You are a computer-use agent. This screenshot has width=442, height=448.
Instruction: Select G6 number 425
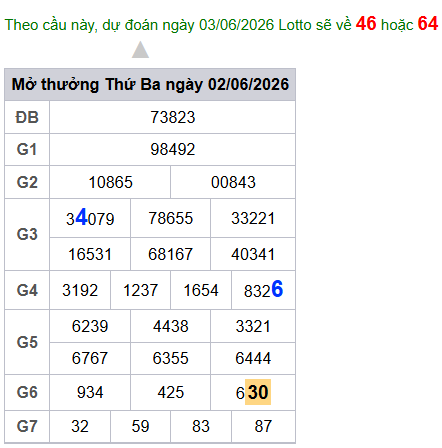171,392
